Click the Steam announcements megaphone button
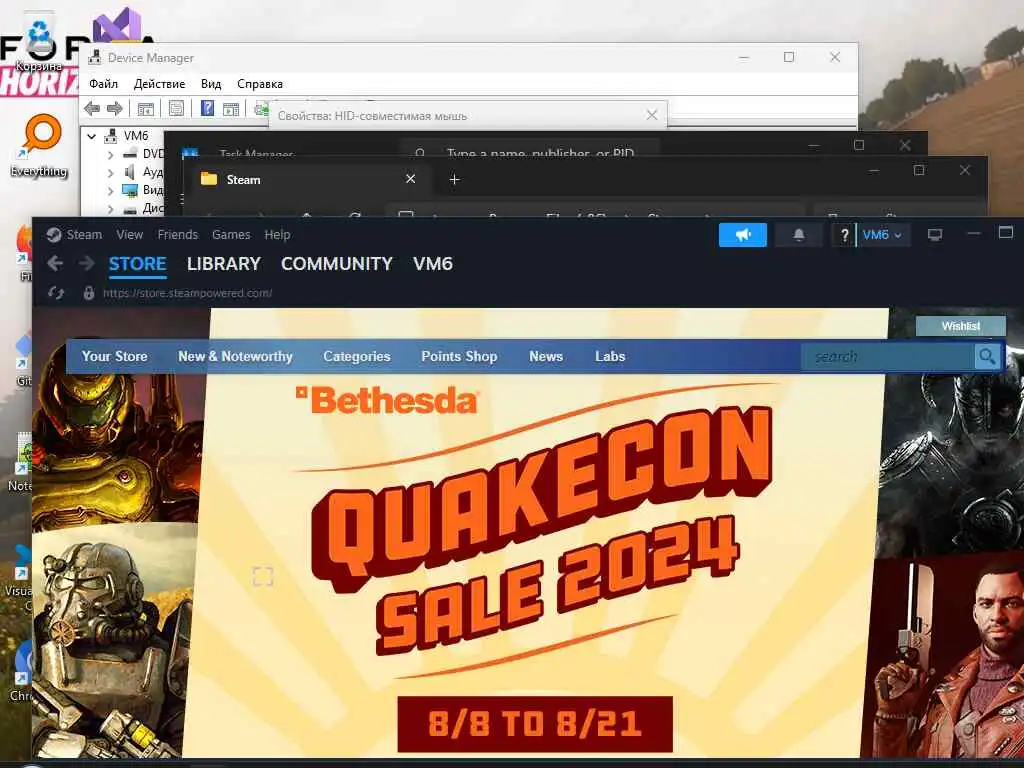The image size is (1024, 768). point(743,235)
